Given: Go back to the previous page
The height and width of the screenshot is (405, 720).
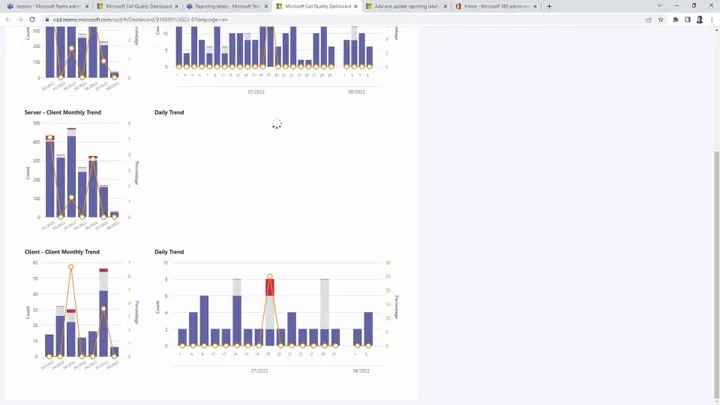Looking at the screenshot, I should click(x=8, y=20).
